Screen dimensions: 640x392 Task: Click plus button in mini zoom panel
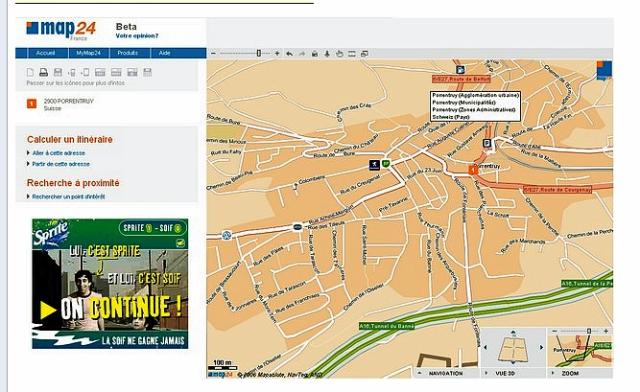[606, 331]
